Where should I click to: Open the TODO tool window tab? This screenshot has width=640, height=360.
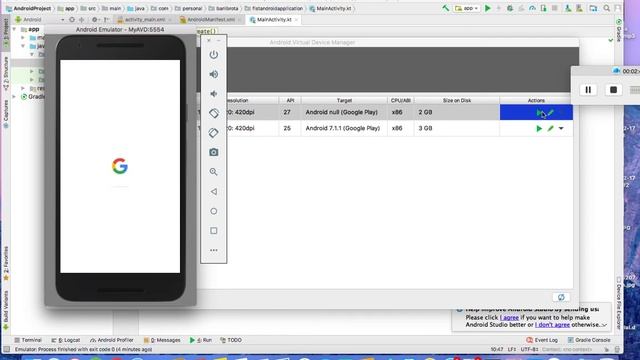[x=231, y=340]
